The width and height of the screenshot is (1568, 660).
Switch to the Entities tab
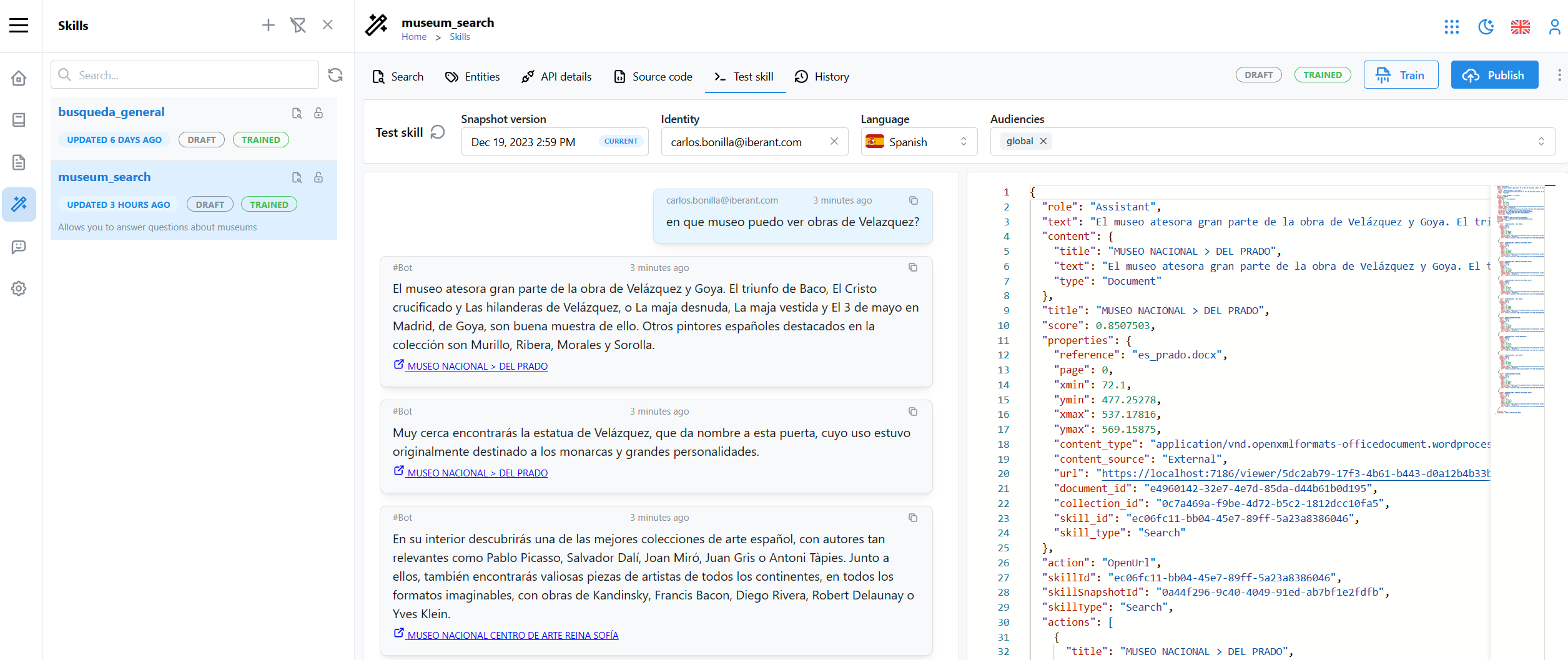pyautogui.click(x=472, y=76)
